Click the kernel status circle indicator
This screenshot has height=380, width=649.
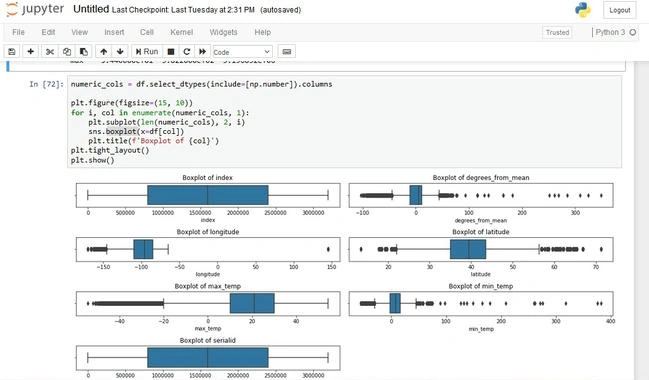pyautogui.click(x=632, y=32)
